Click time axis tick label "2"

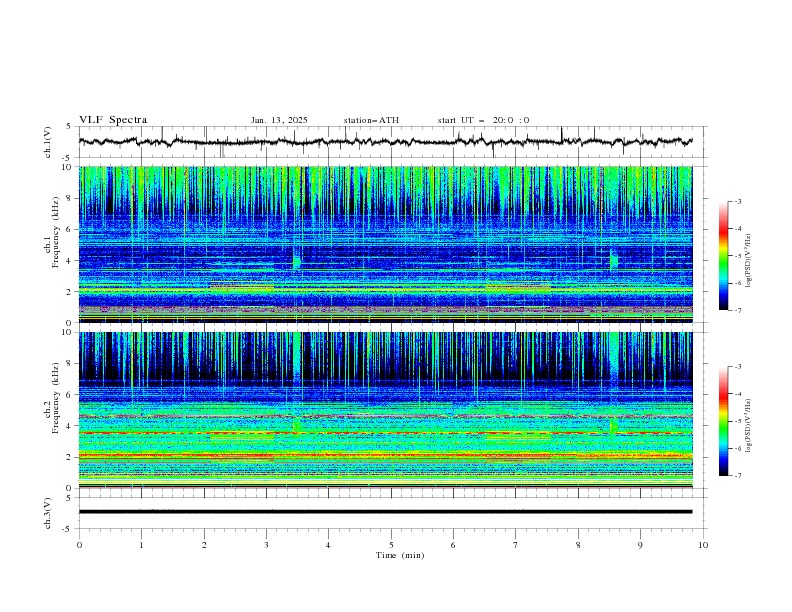pos(204,545)
